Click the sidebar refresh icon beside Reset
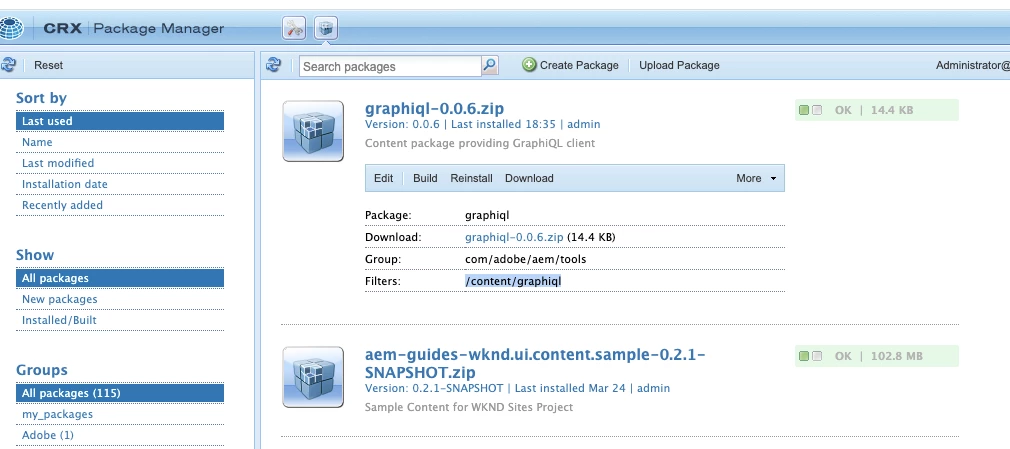Viewport: 1010px width, 449px height. click(8, 65)
